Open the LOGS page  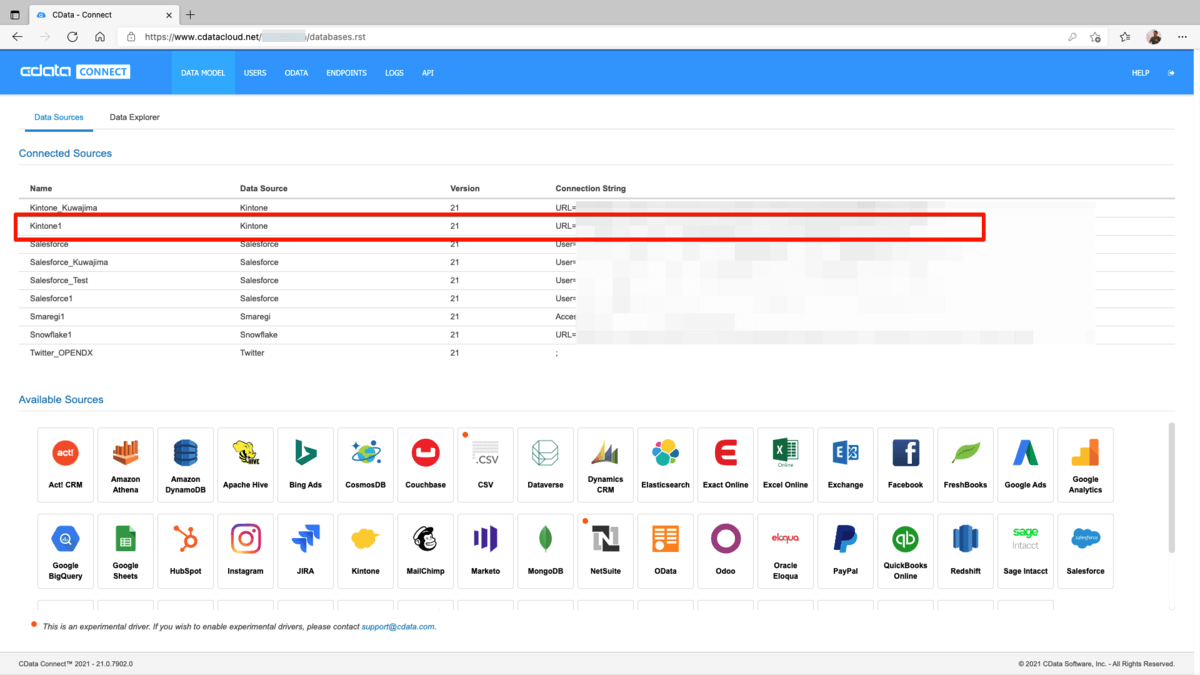coord(394,73)
